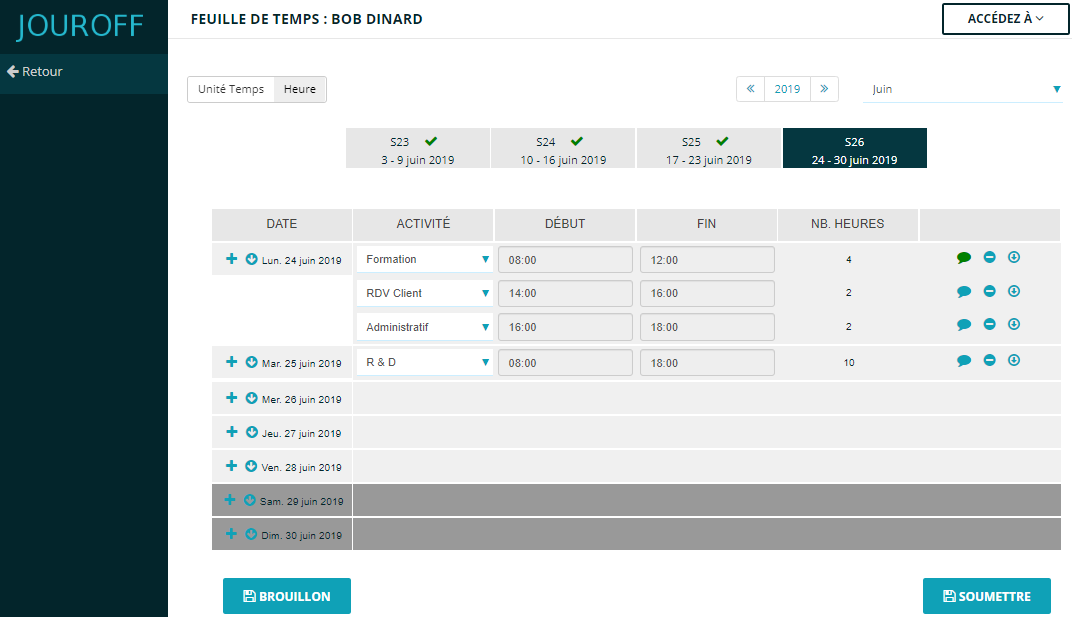Open the Juin month dropdown
Screen dimensions: 1072x617
pyautogui.click(x=963, y=89)
